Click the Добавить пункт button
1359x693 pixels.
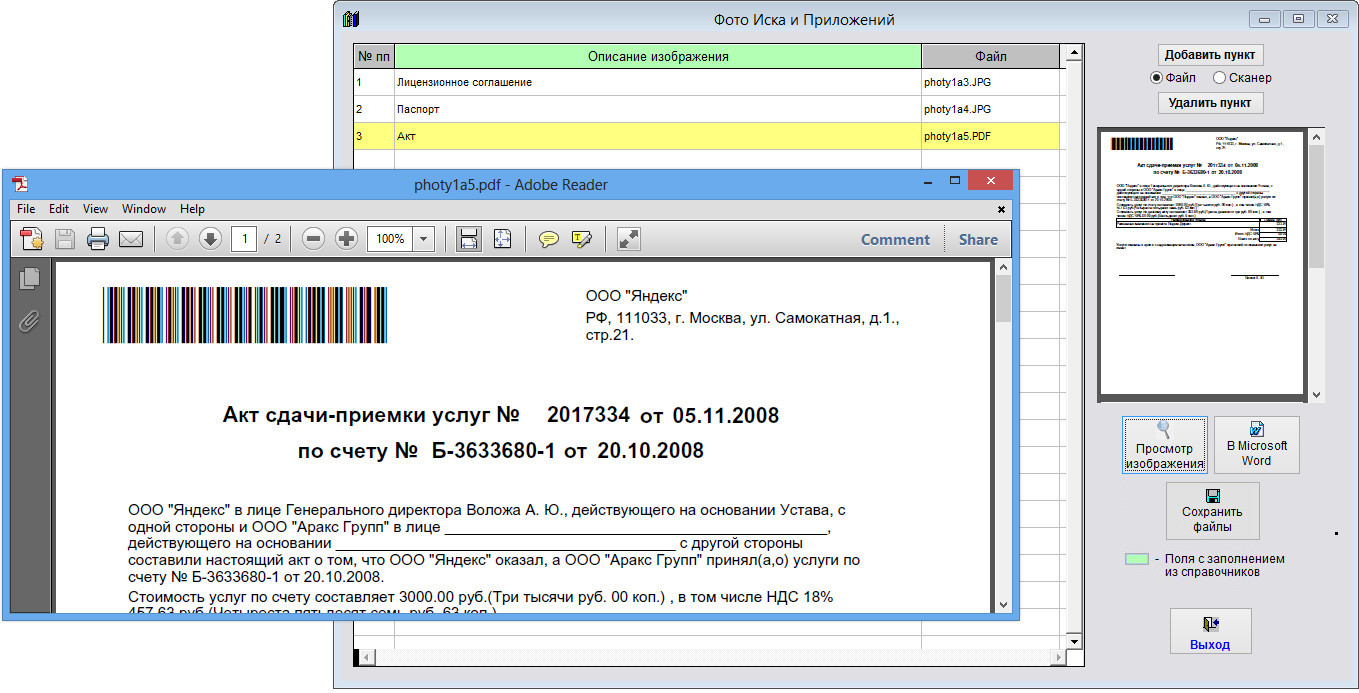pyautogui.click(x=1211, y=54)
